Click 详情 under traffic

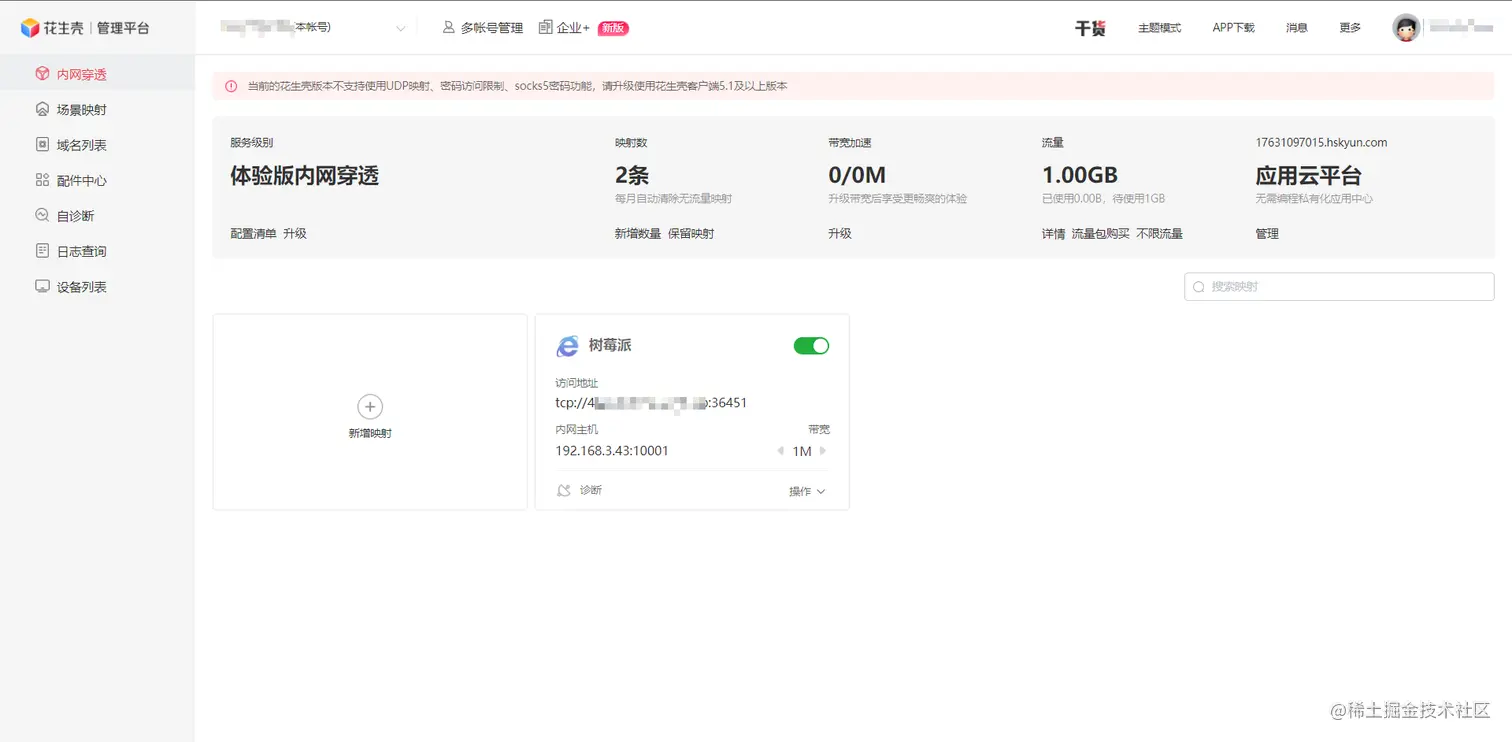click(1053, 233)
